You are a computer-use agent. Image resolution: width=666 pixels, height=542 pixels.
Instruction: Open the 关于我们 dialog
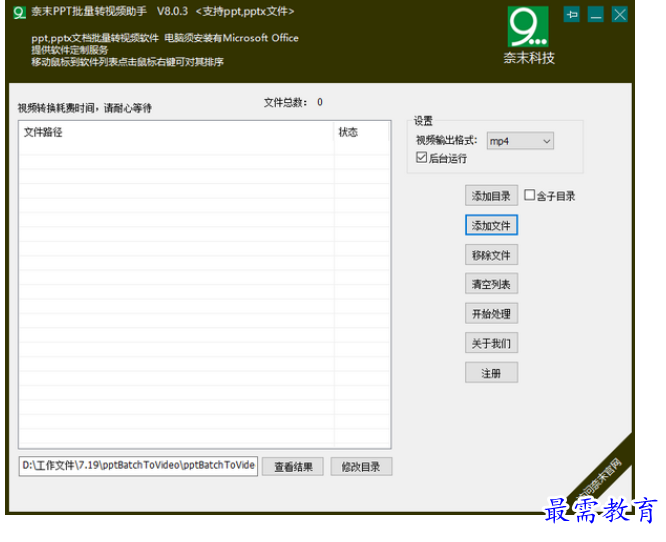click(x=491, y=343)
